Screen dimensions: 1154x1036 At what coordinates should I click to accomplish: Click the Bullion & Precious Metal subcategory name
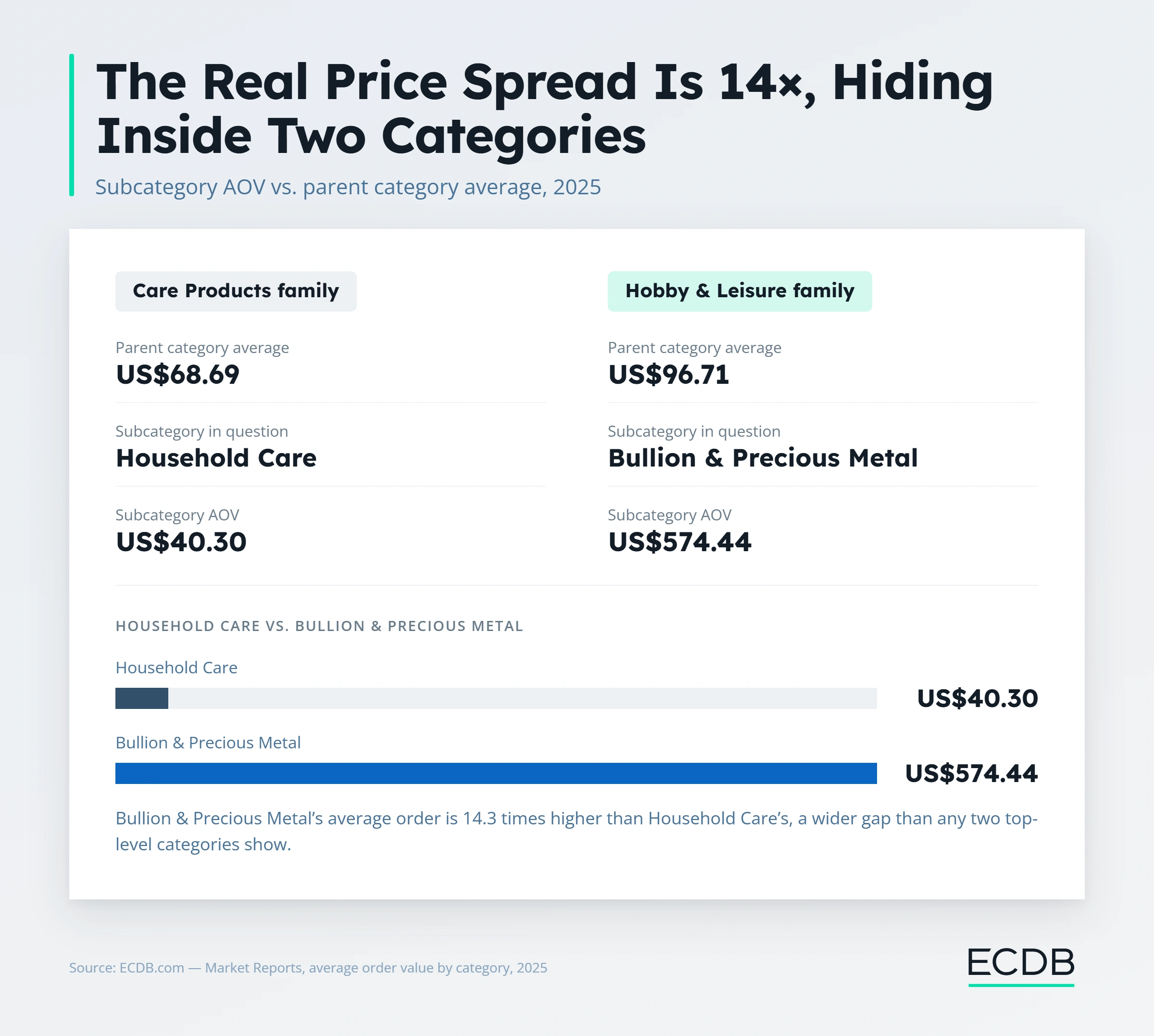click(x=763, y=458)
